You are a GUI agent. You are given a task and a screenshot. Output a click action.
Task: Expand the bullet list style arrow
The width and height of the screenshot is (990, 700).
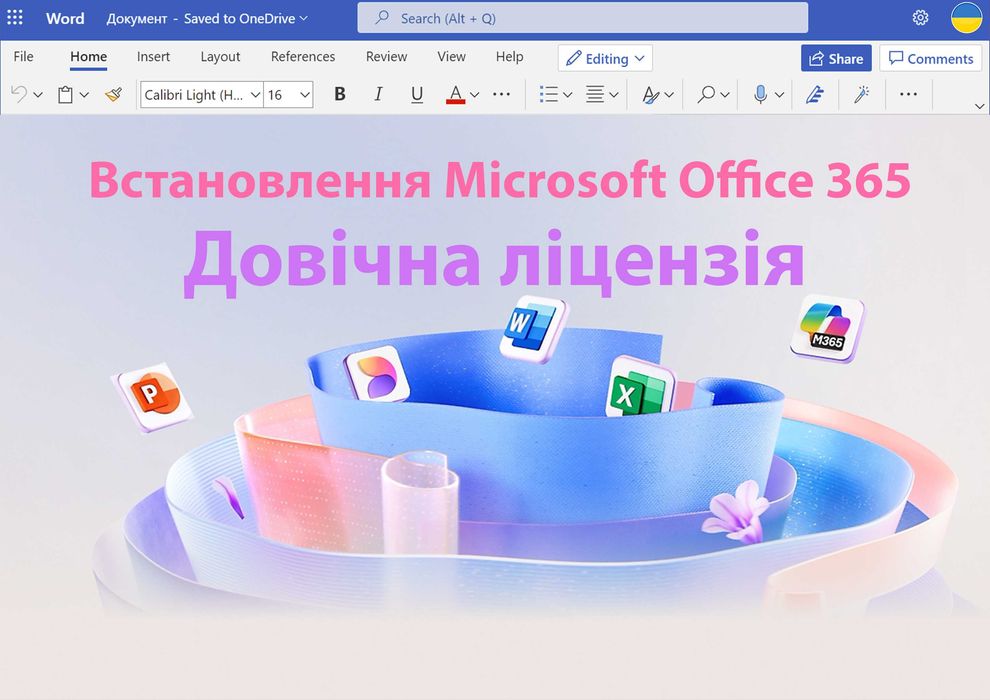pyautogui.click(x=568, y=95)
